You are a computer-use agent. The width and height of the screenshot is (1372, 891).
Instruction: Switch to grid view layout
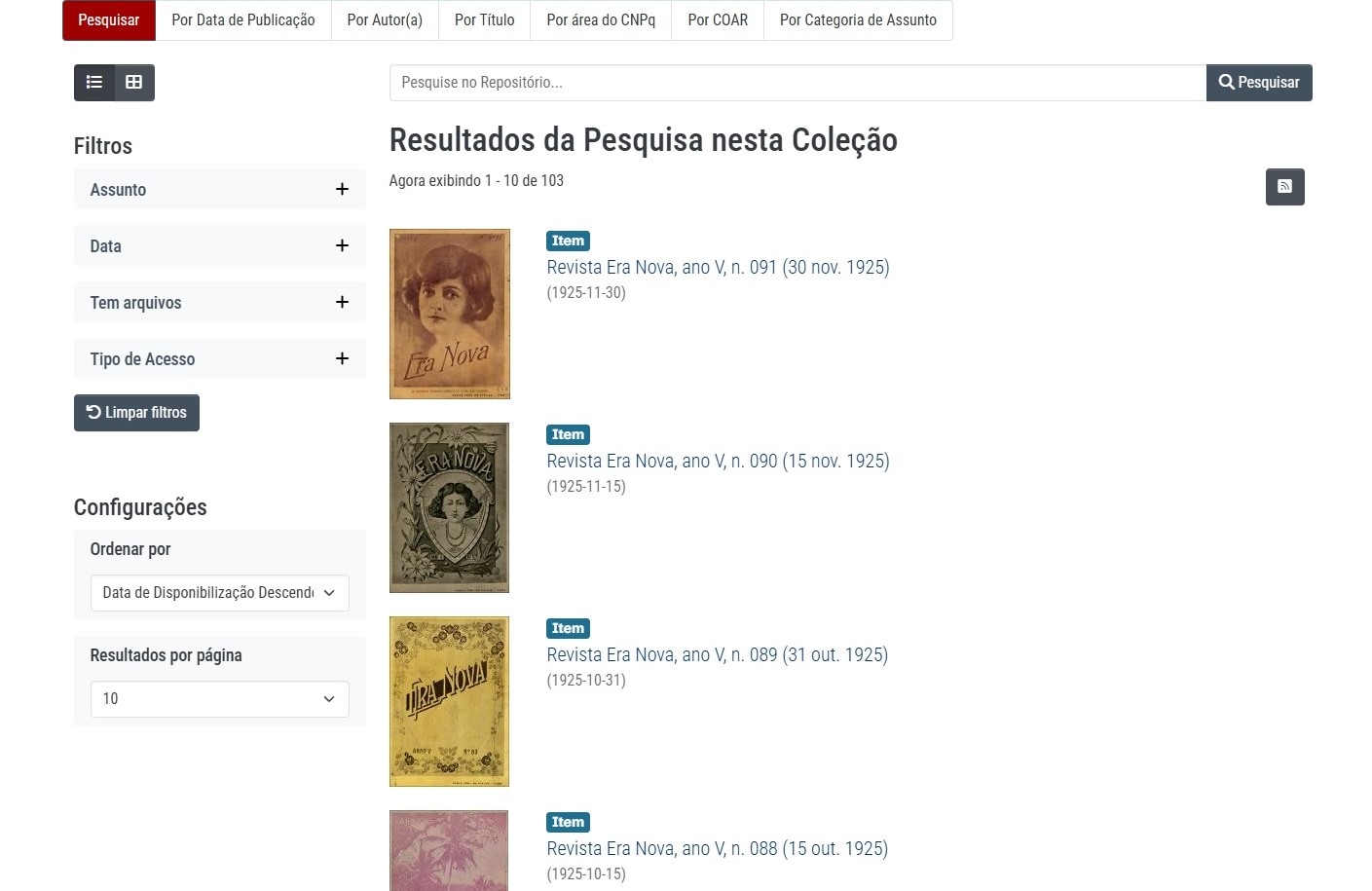[x=134, y=83]
